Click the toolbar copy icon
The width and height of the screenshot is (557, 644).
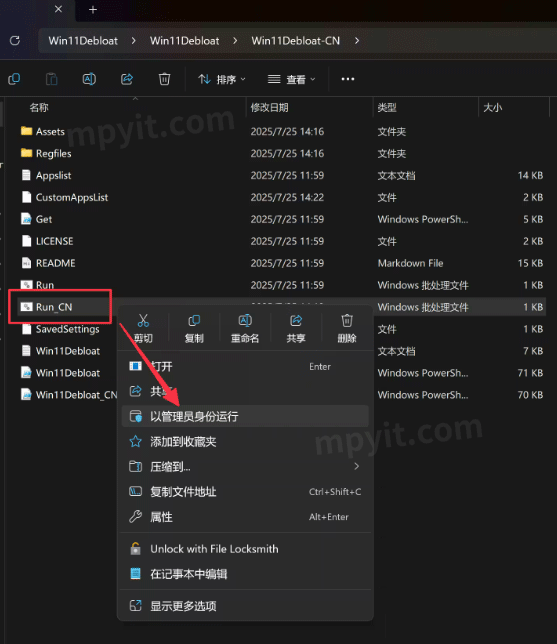pyautogui.click(x=14, y=79)
